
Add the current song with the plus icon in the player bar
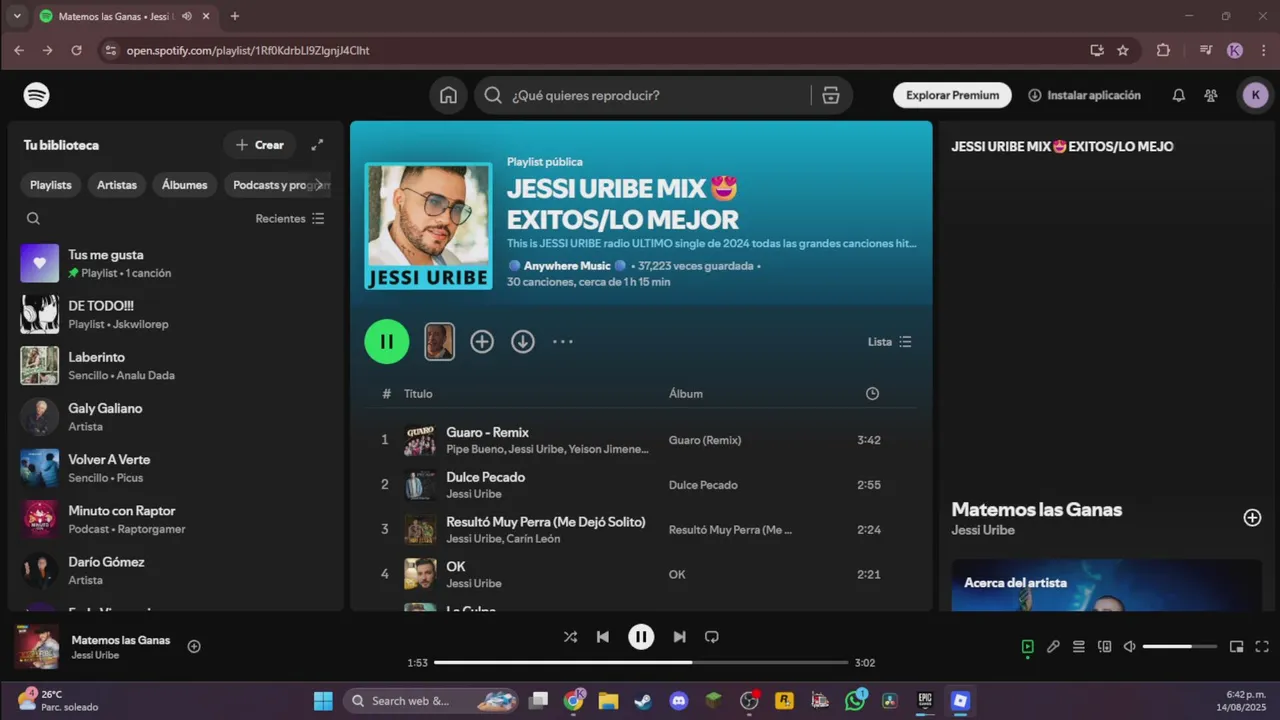(x=194, y=646)
